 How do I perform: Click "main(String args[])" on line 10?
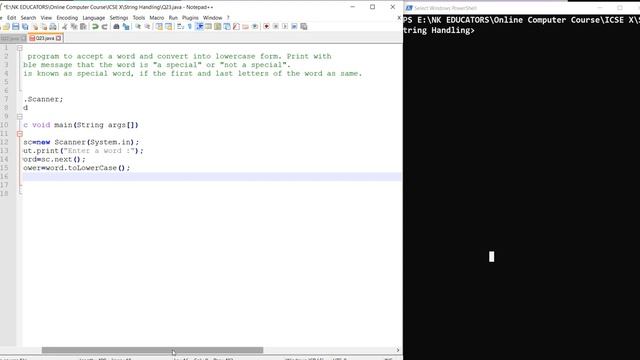[x=96, y=125]
